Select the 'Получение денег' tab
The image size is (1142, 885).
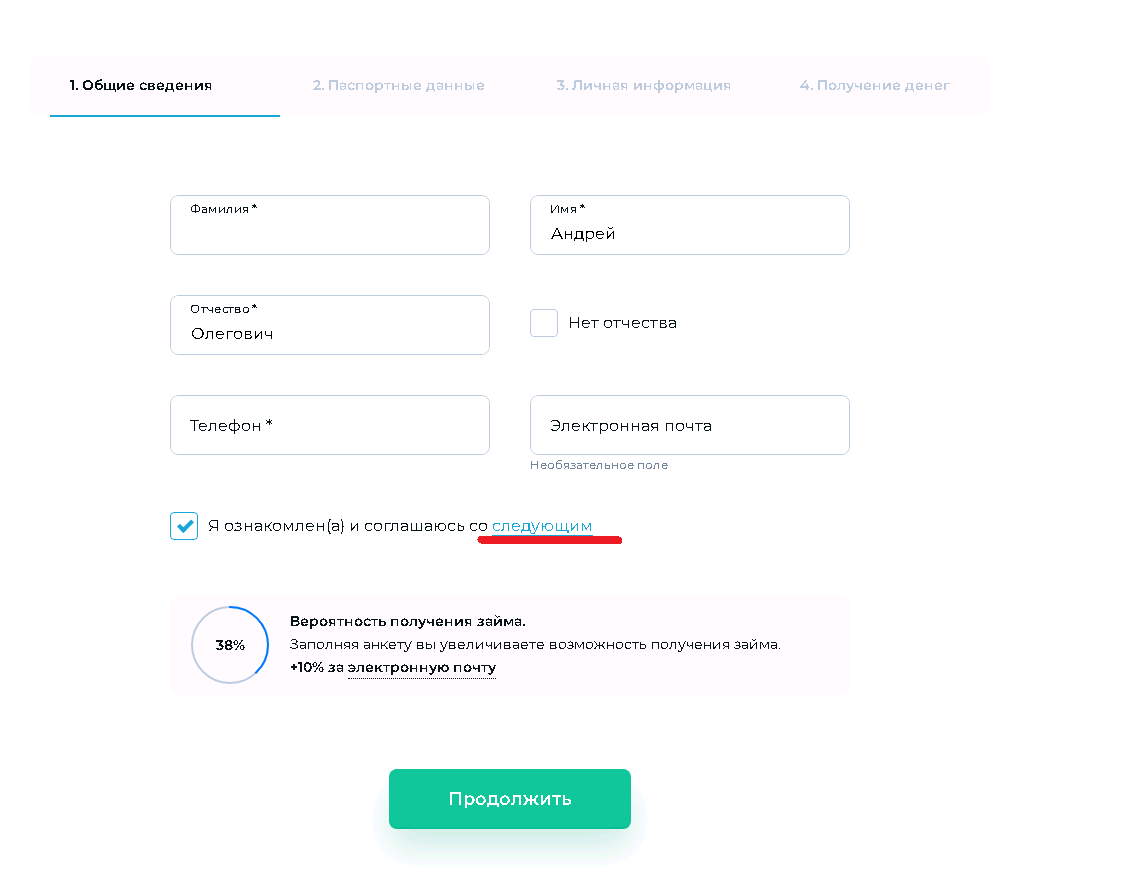coord(874,86)
